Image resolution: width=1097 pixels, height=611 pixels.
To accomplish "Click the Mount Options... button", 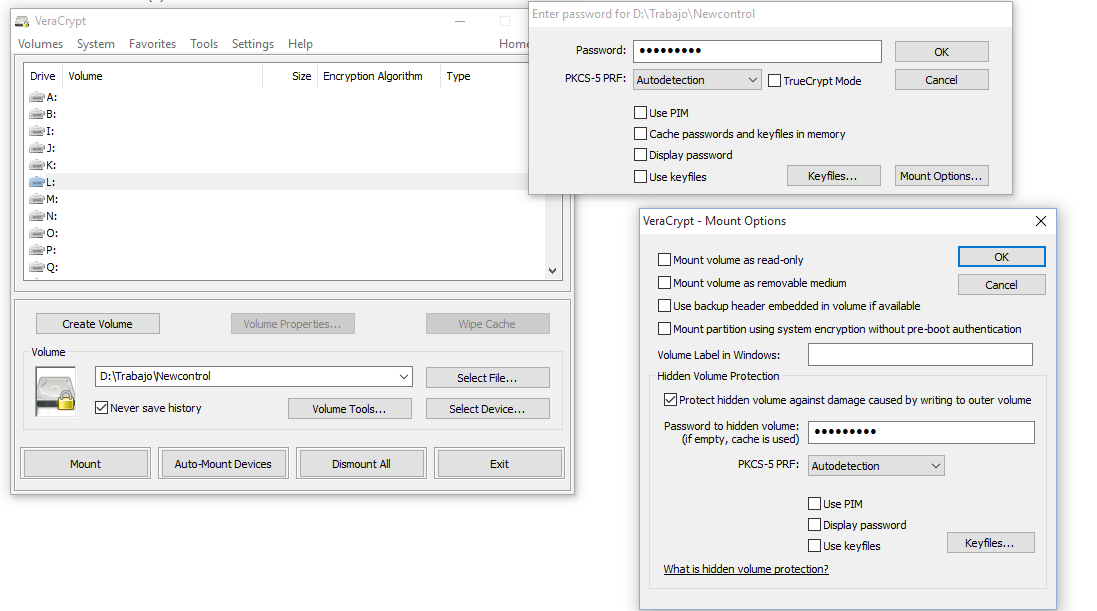I will 942,176.
